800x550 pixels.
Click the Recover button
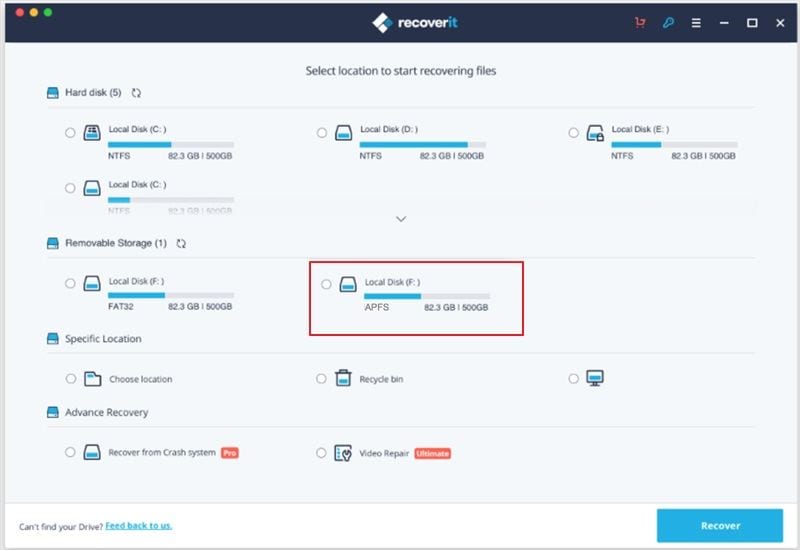click(x=720, y=526)
